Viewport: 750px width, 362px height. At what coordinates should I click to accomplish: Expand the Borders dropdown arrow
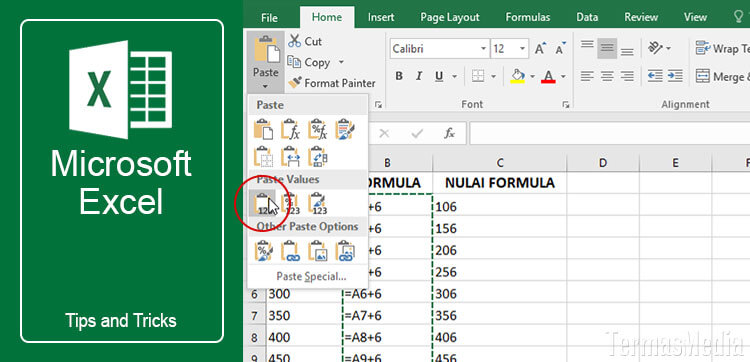(493, 77)
